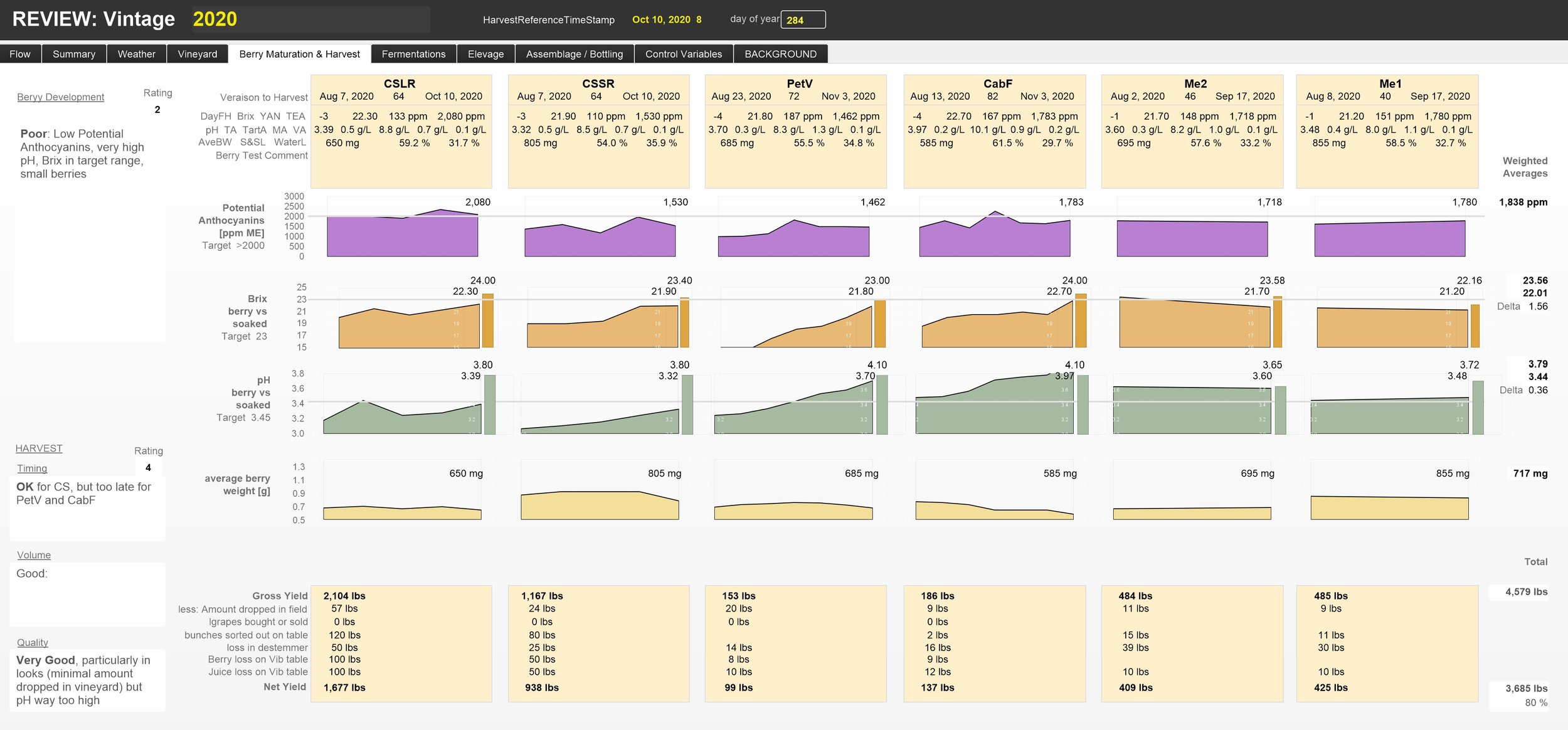Switch to Assemblage / Bottling tab
Viewport: 1568px width, 730px height.
point(575,54)
